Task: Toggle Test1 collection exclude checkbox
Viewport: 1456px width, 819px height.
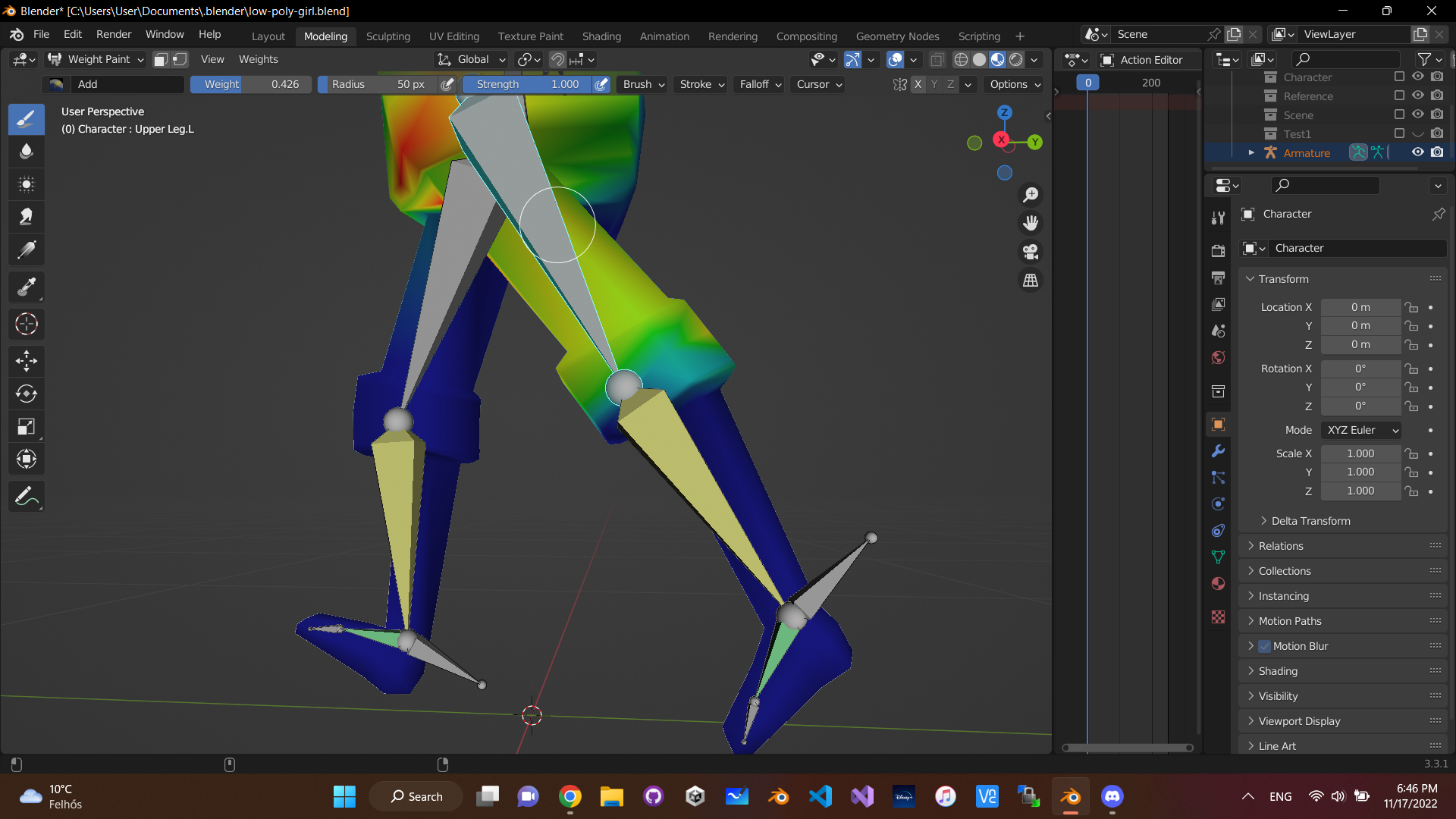Action: (x=1399, y=133)
